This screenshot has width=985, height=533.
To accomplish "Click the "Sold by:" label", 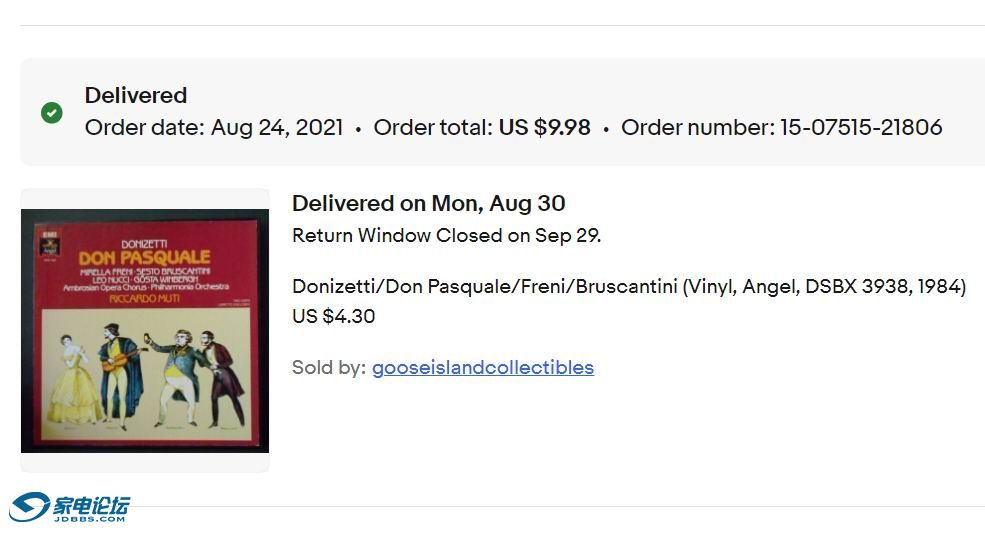I will (x=328, y=367).
